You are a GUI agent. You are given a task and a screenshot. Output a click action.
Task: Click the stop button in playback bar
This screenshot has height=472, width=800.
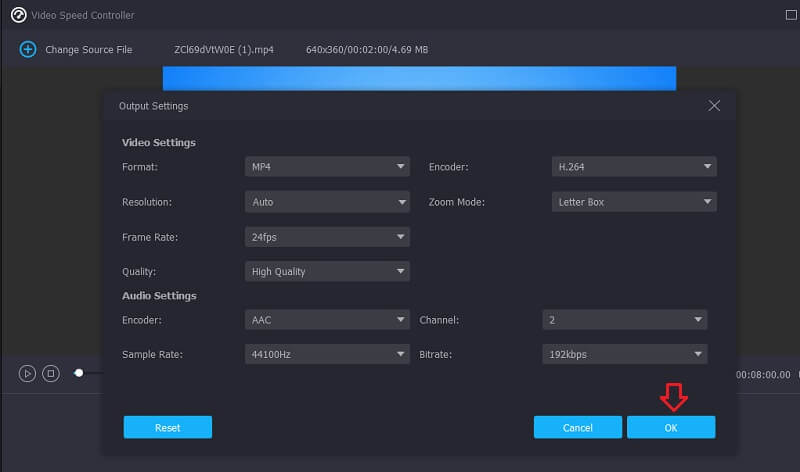click(x=51, y=373)
